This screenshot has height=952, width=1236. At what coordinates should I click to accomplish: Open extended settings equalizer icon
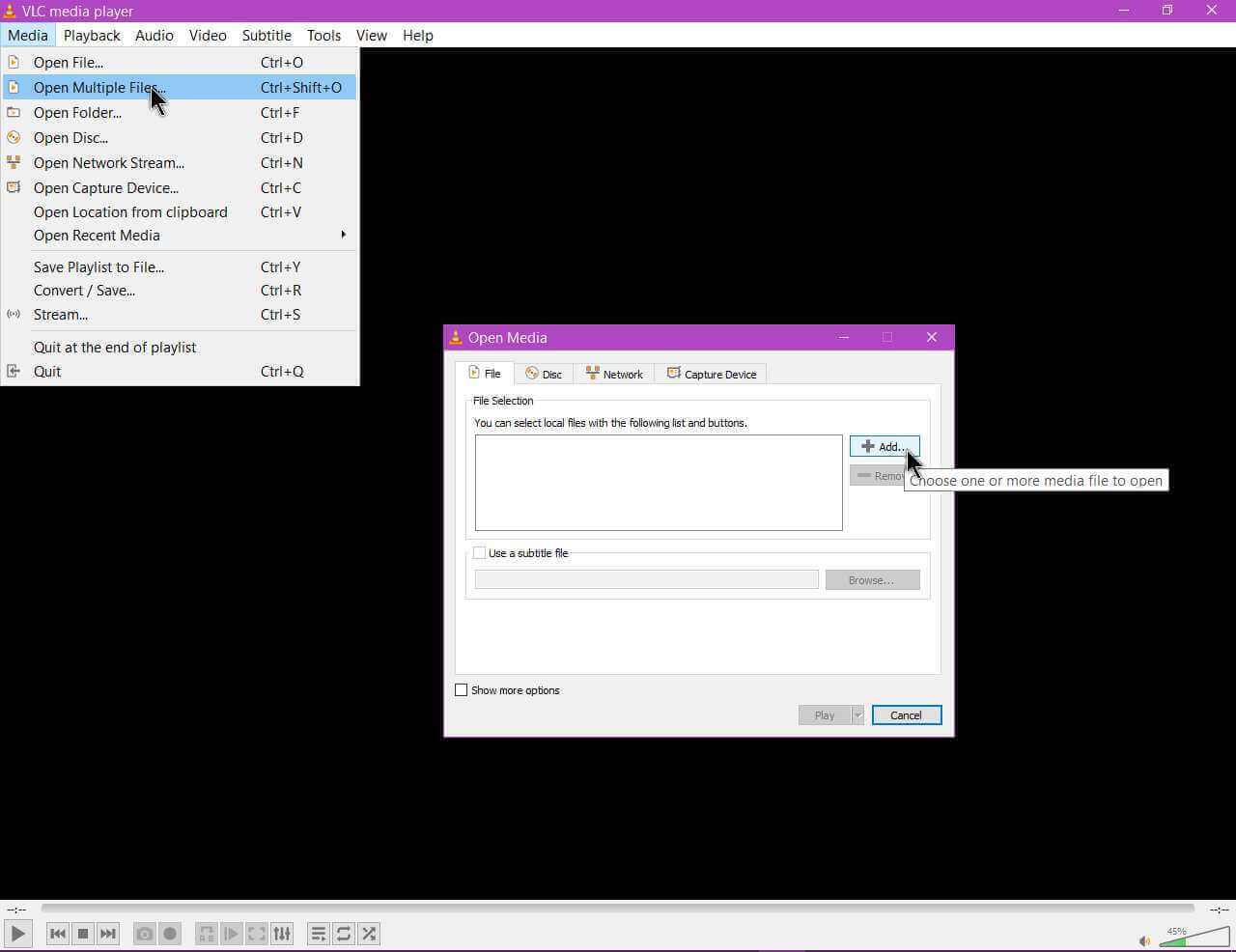281,934
